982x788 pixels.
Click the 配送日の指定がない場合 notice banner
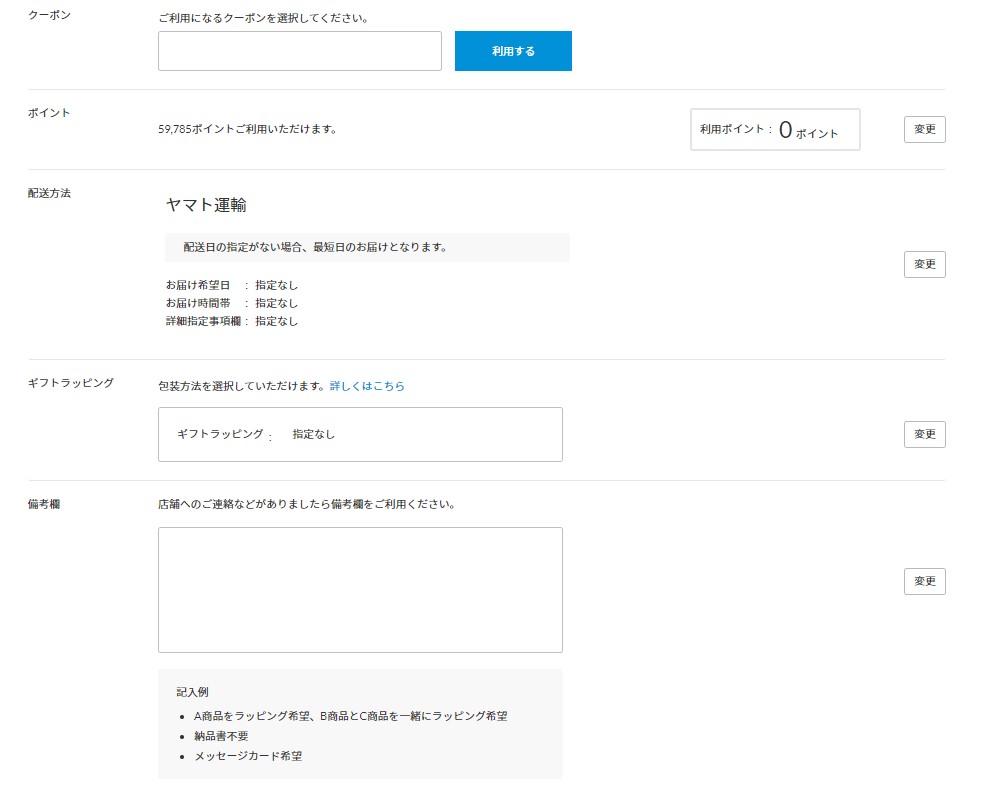click(x=366, y=247)
